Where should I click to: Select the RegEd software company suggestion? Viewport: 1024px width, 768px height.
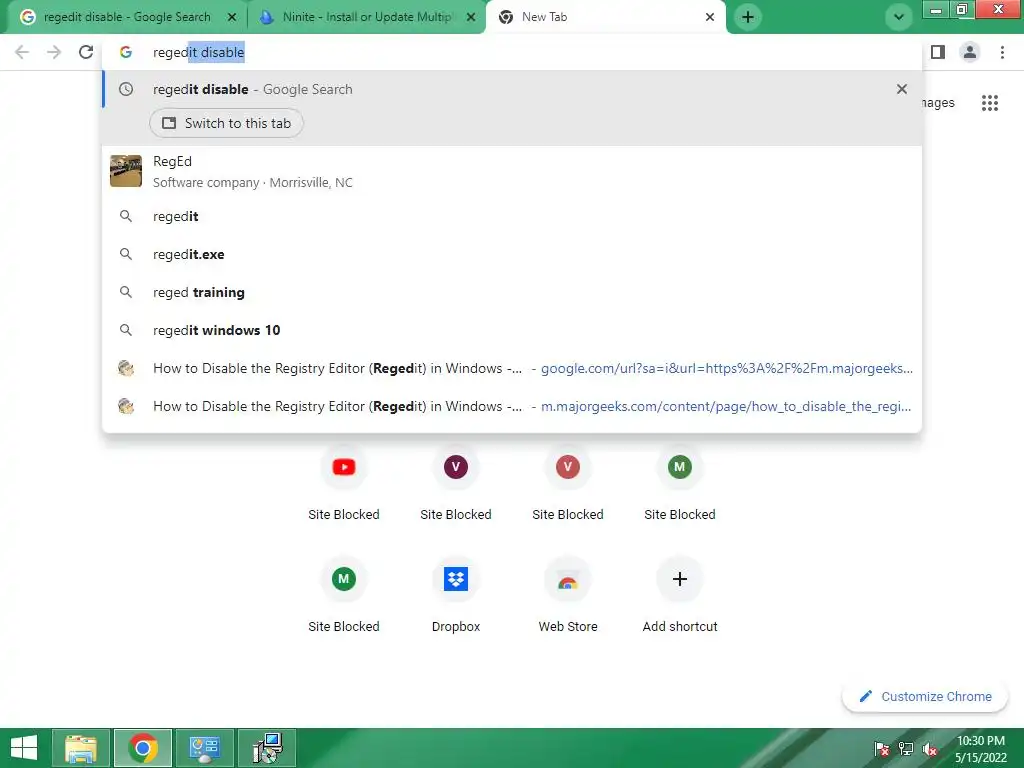(512, 171)
